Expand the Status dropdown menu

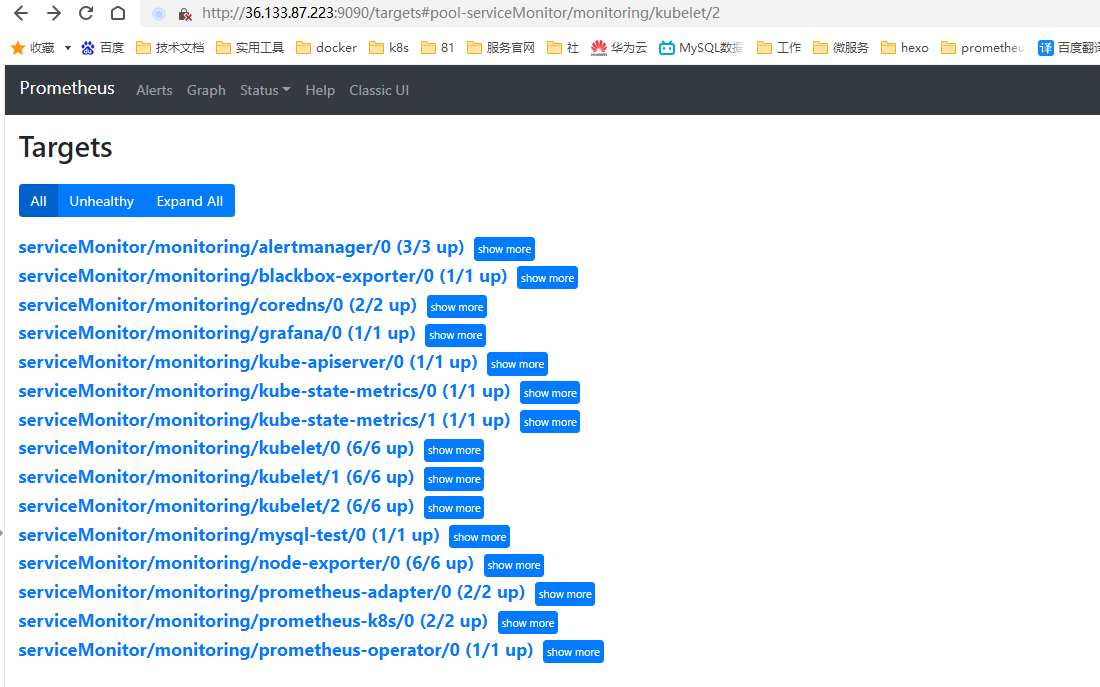coord(265,90)
